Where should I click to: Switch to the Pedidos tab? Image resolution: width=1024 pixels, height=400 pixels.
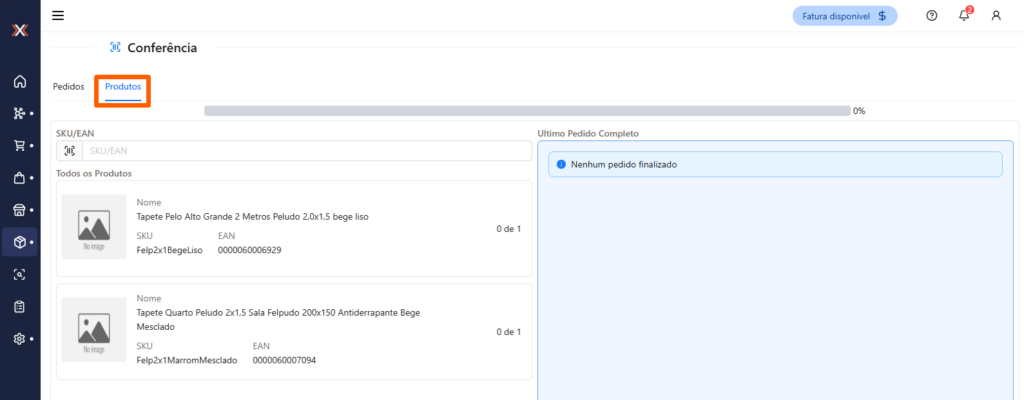pos(69,87)
